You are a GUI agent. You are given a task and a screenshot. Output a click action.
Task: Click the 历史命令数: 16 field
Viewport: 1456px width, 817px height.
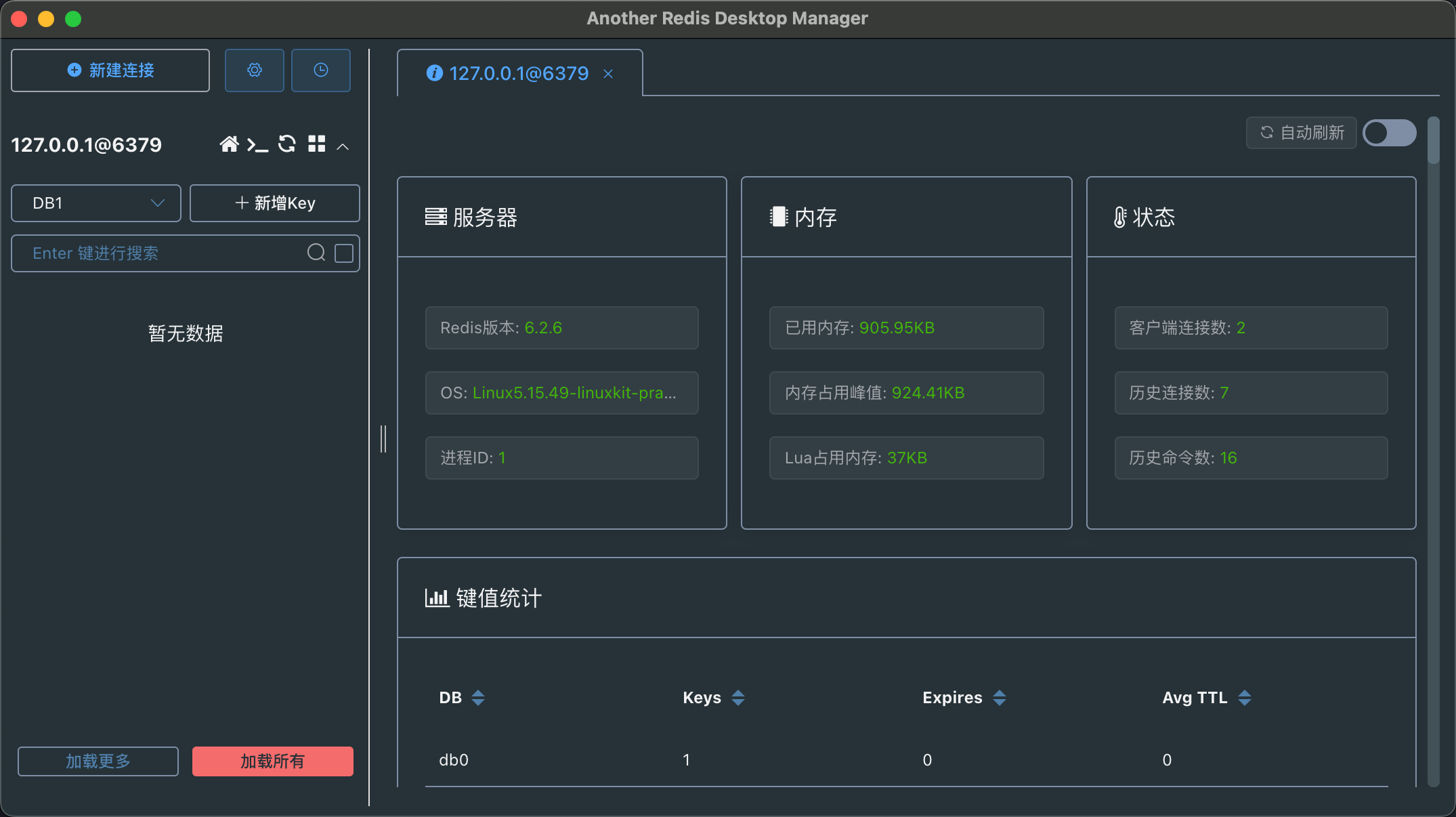[1251, 458]
